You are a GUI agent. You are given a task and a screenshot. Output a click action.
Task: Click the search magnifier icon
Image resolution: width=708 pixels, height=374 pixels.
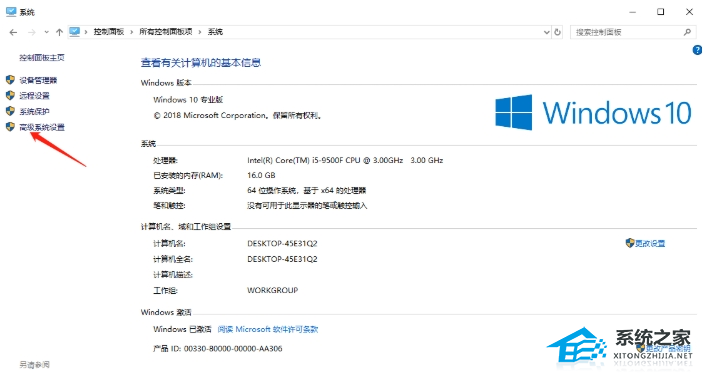687,32
